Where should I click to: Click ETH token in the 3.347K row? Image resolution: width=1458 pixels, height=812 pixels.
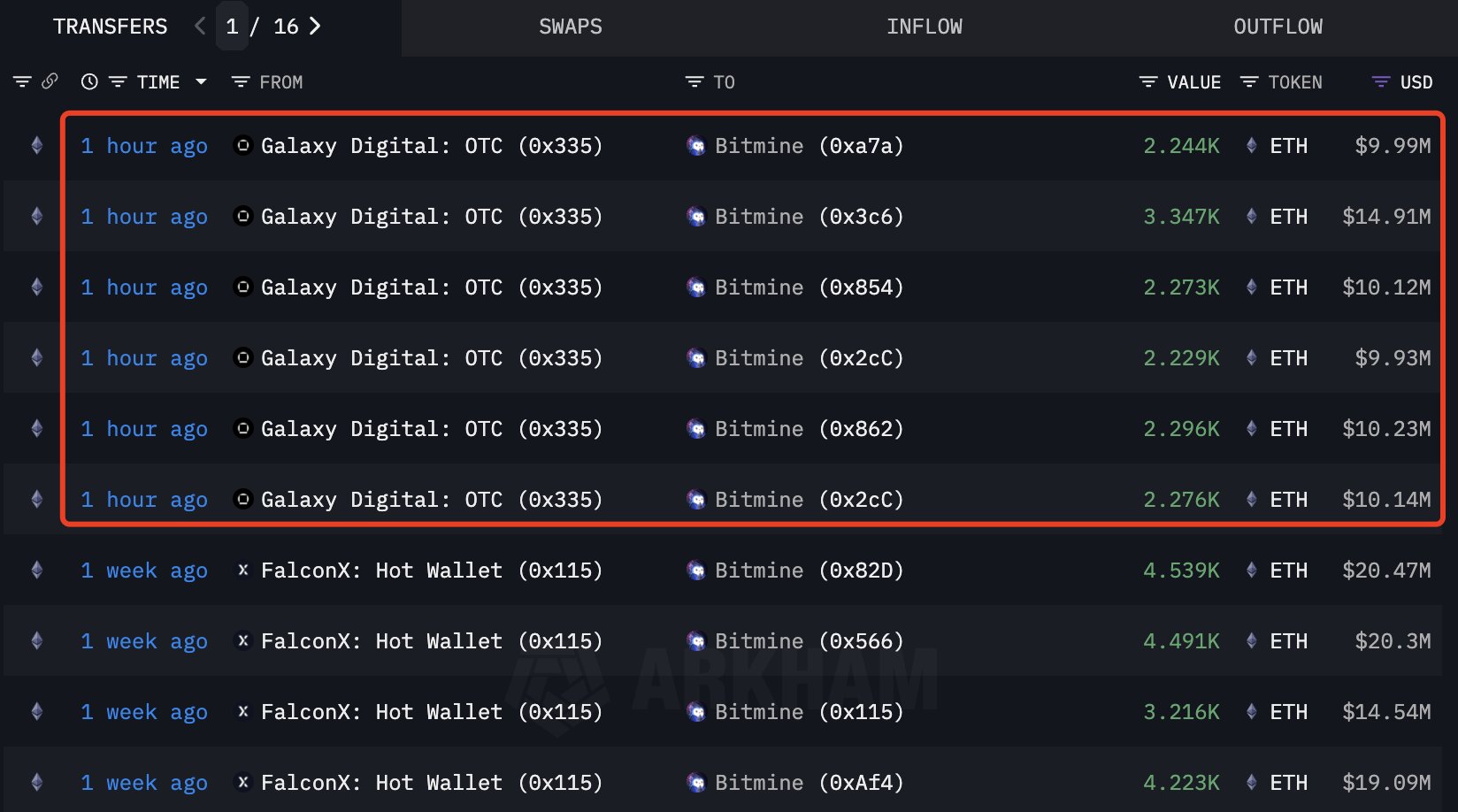pyautogui.click(x=1288, y=217)
